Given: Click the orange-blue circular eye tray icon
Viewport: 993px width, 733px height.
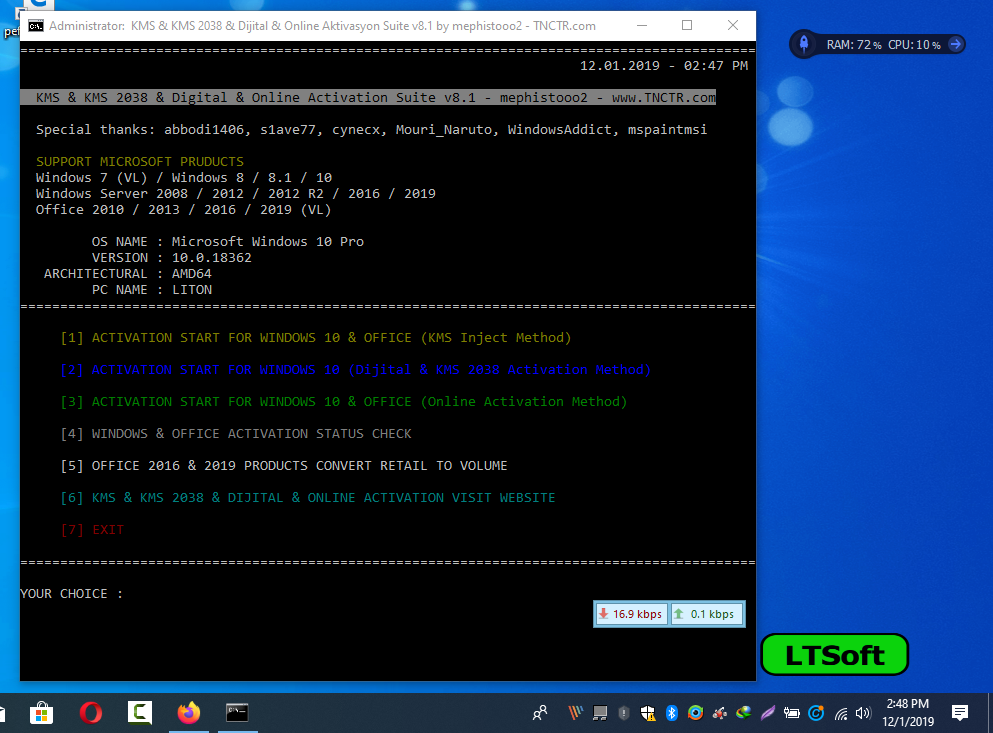Looking at the screenshot, I should coord(695,713).
